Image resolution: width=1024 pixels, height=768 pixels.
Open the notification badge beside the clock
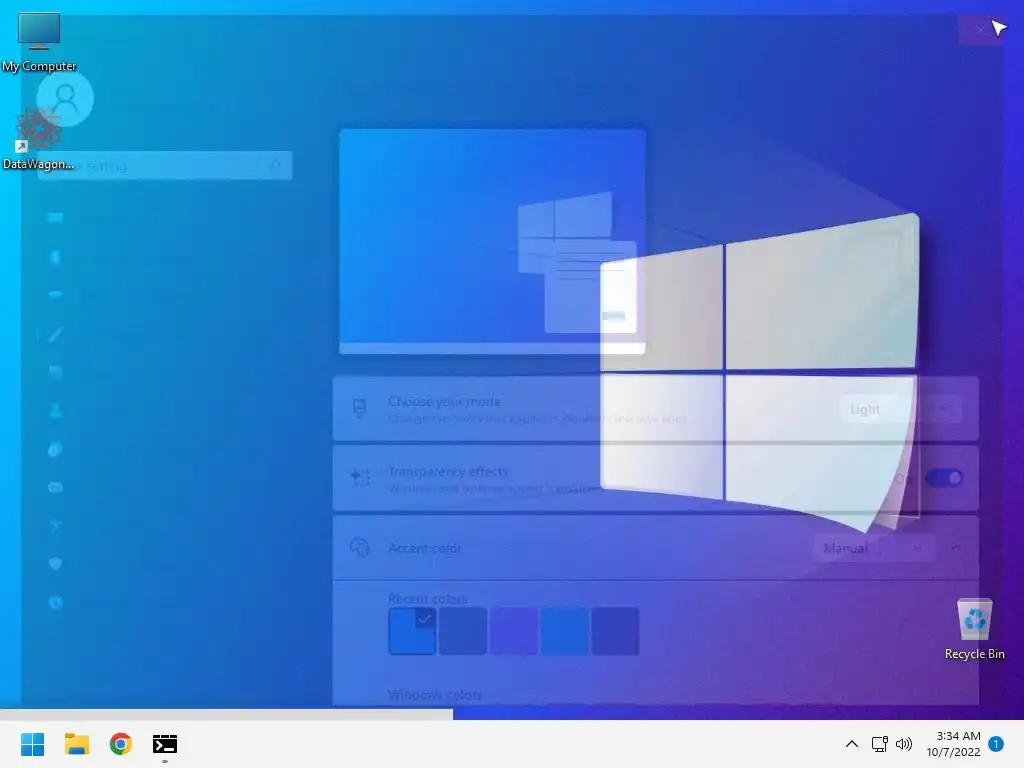(996, 744)
